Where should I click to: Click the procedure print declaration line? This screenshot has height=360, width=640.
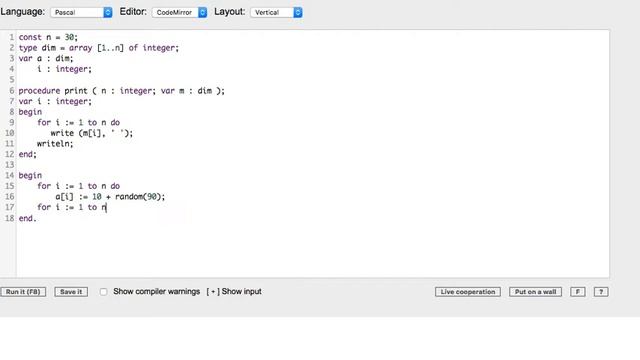pyautogui.click(x=122, y=91)
